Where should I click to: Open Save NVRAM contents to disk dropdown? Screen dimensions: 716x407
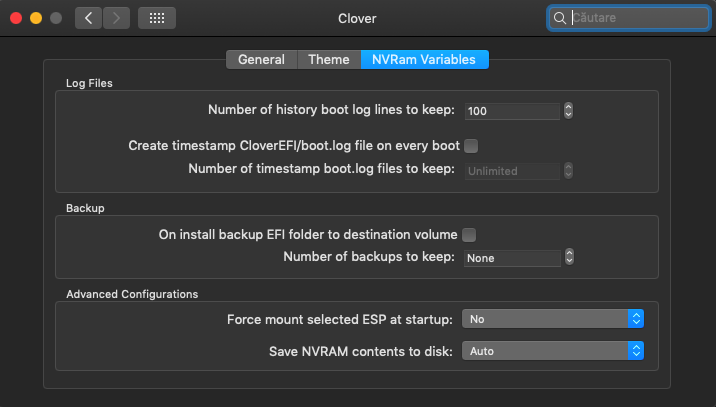[553, 351]
